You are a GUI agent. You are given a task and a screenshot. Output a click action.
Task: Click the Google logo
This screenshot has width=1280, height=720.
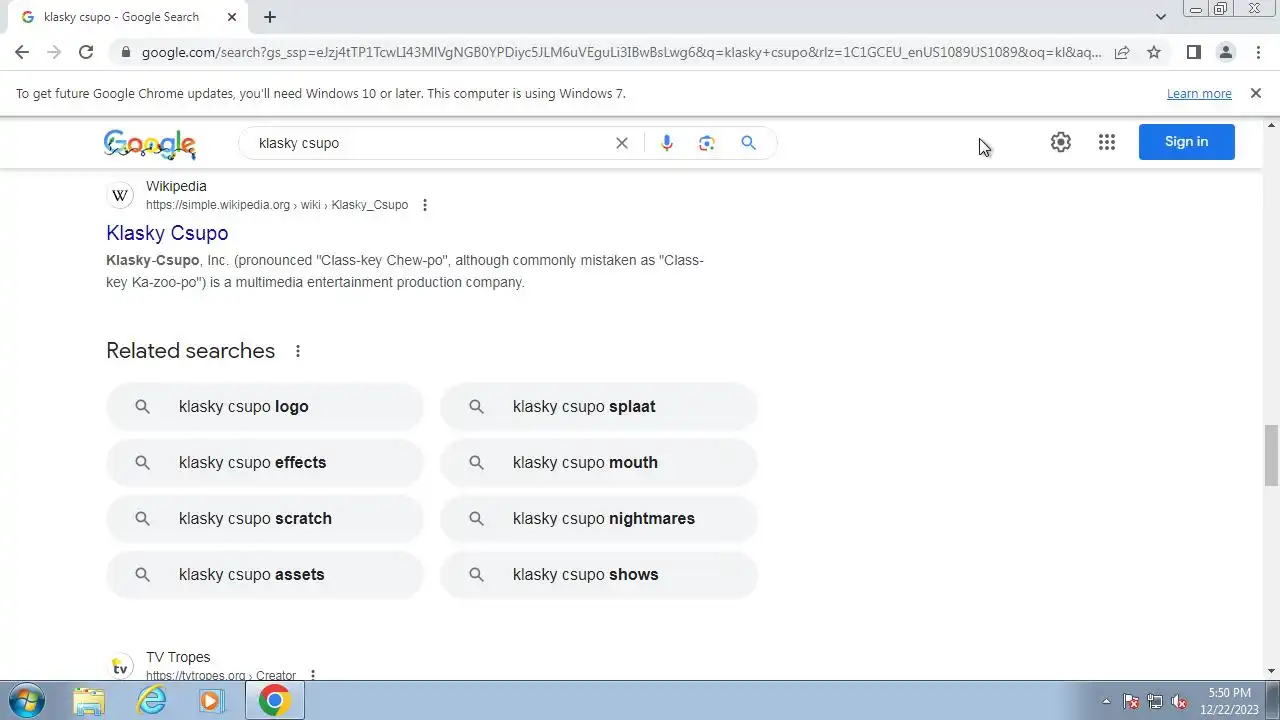(150, 144)
